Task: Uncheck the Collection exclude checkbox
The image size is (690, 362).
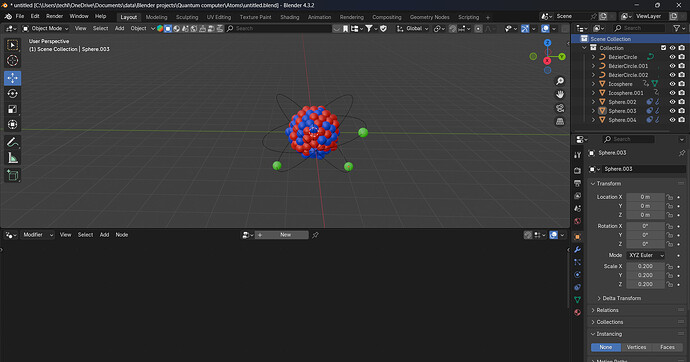Action: (x=664, y=48)
